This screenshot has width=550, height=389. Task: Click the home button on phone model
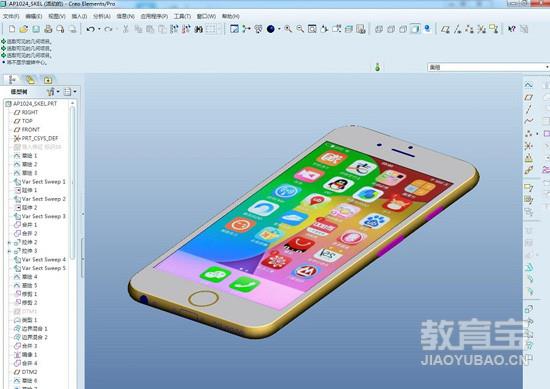point(203,299)
